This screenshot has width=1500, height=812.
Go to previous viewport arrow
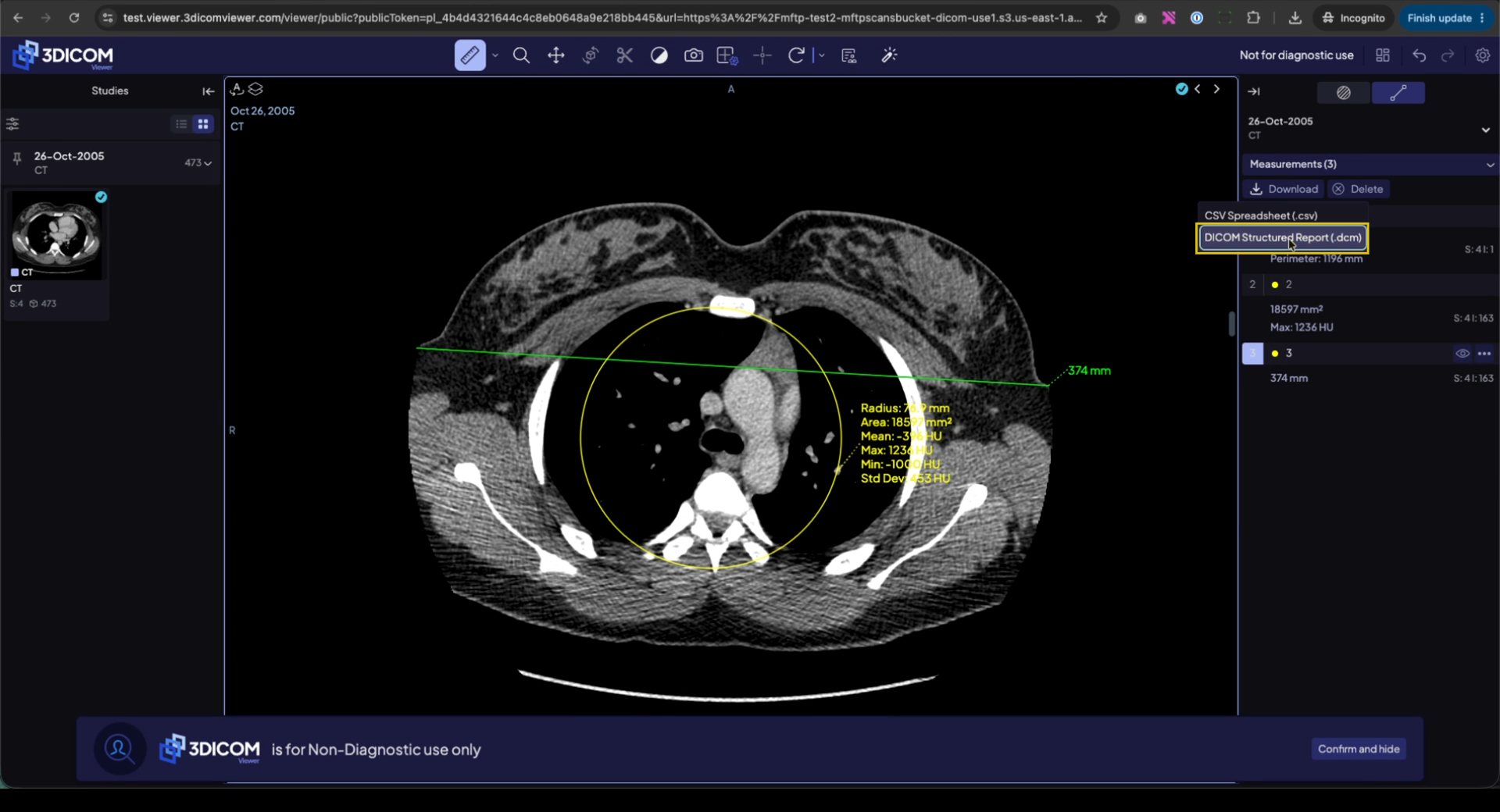point(1198,89)
